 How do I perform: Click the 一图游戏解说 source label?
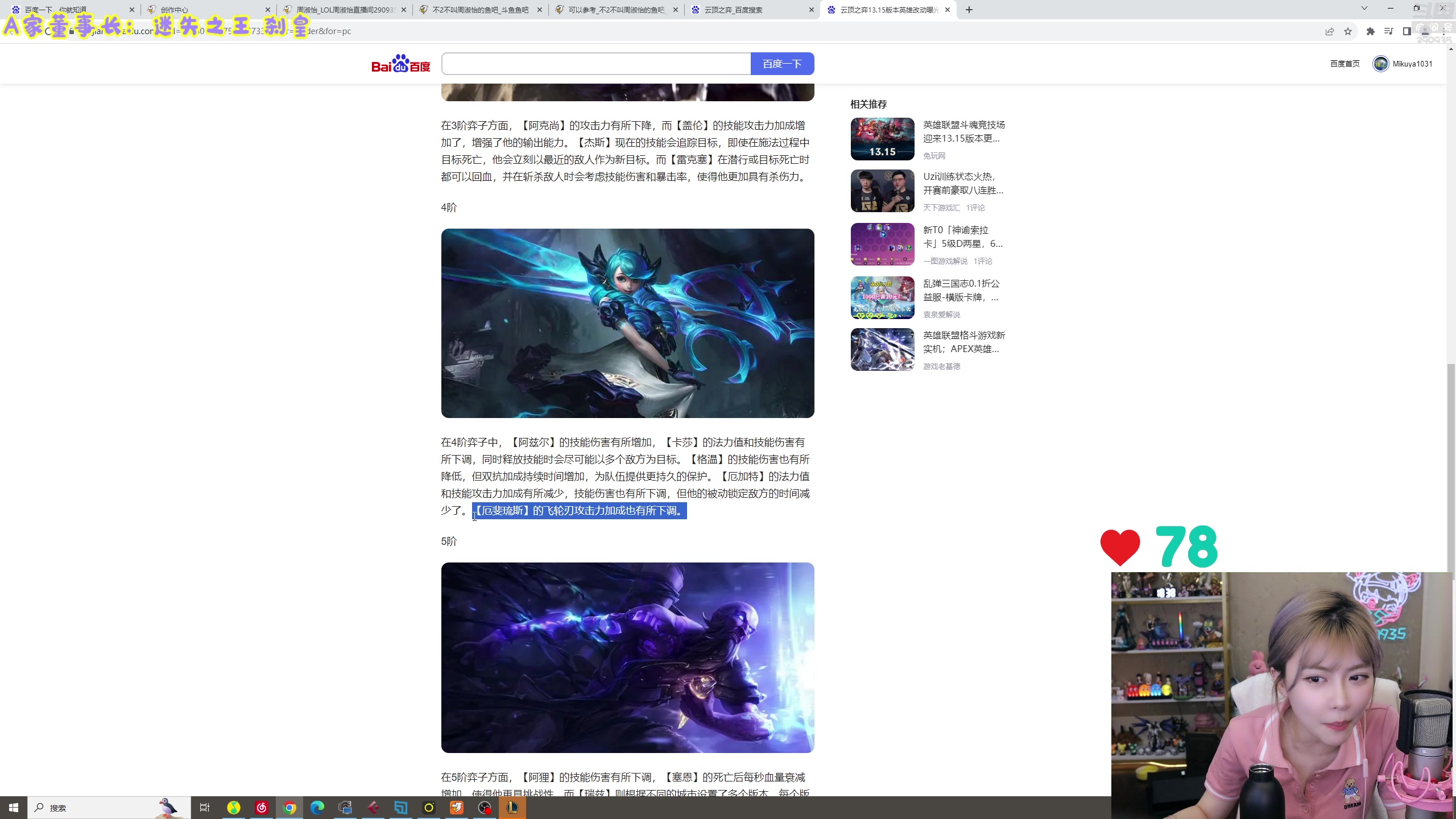tap(945, 261)
